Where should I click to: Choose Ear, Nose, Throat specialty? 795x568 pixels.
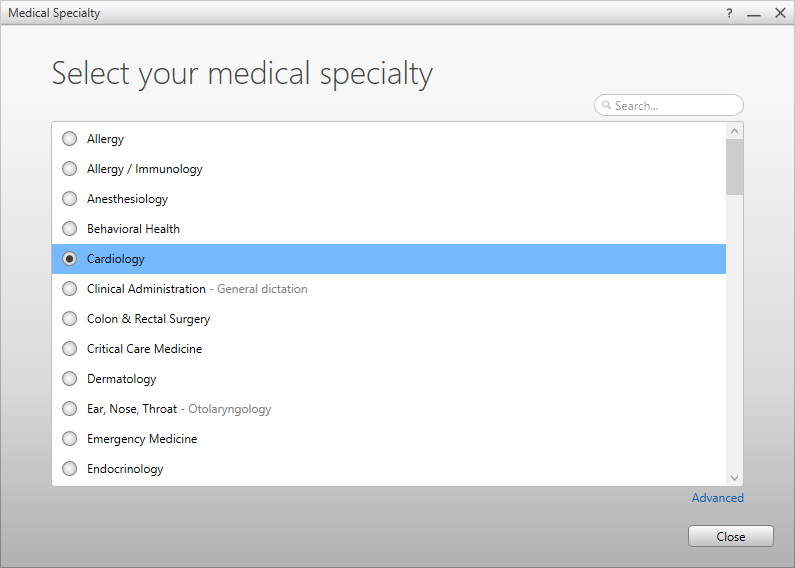tap(69, 409)
